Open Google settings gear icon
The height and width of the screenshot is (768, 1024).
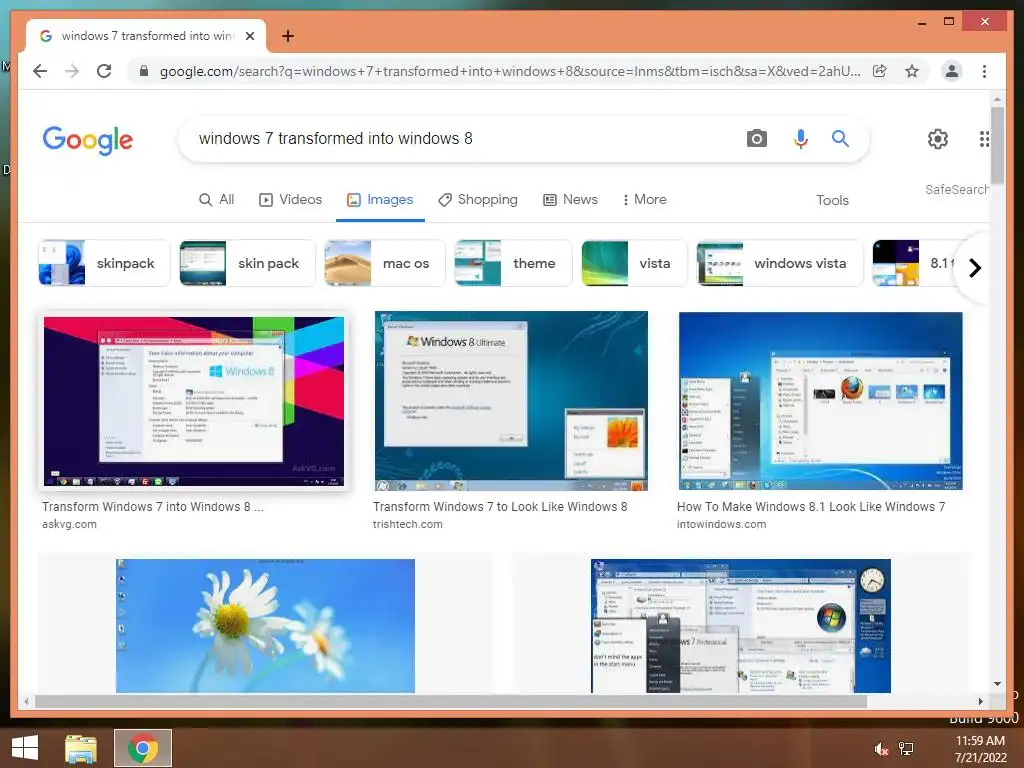tap(938, 138)
